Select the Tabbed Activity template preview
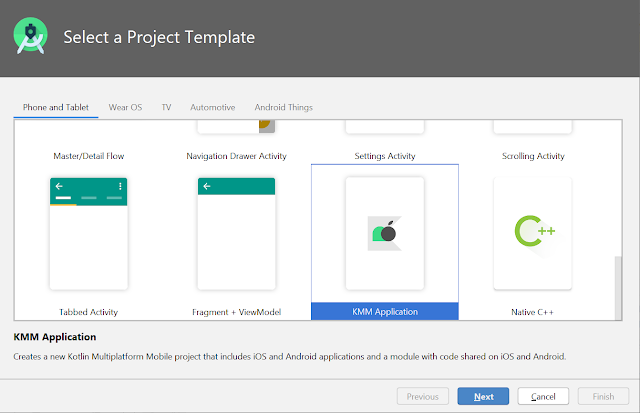The width and height of the screenshot is (640, 413). [x=88, y=233]
